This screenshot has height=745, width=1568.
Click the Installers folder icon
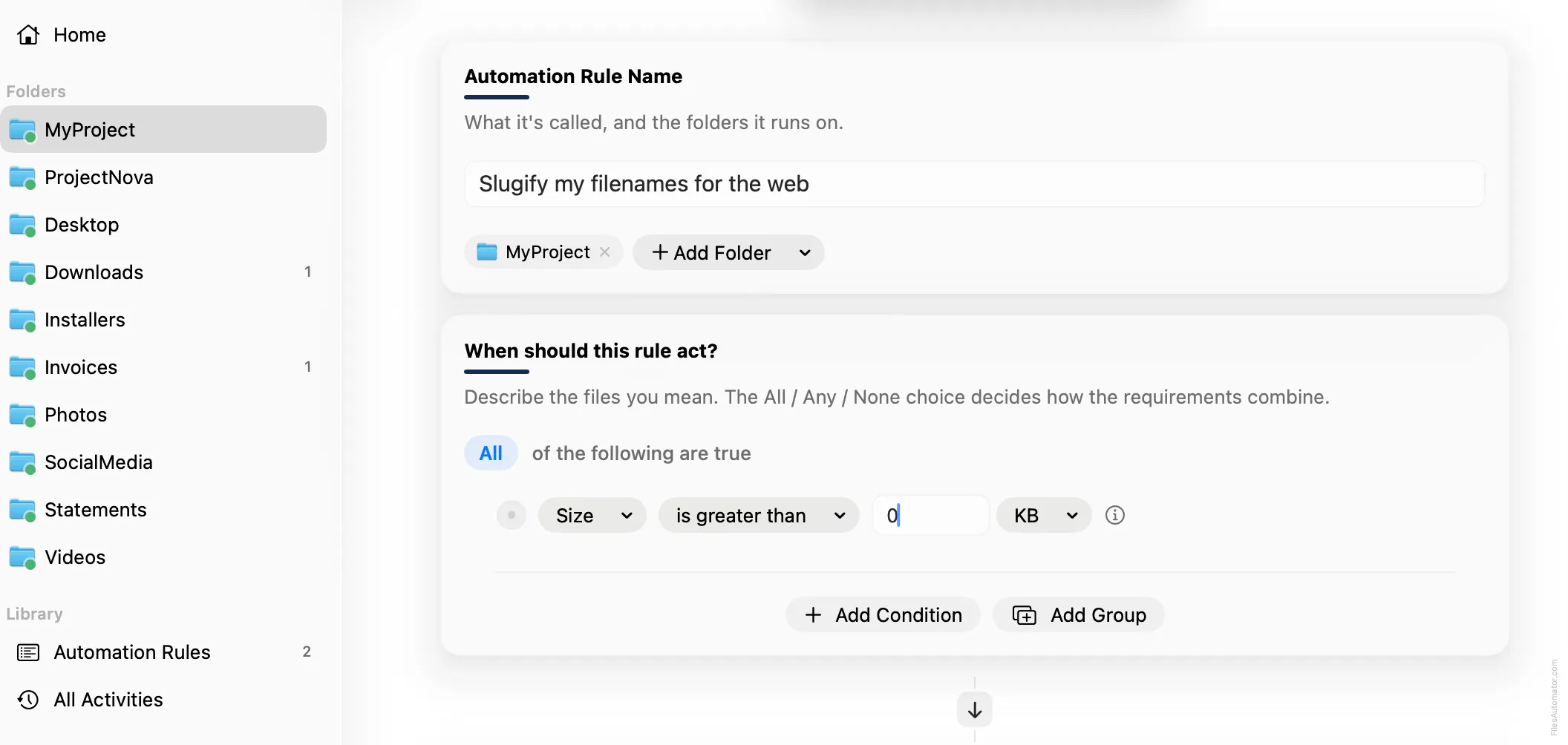point(22,321)
